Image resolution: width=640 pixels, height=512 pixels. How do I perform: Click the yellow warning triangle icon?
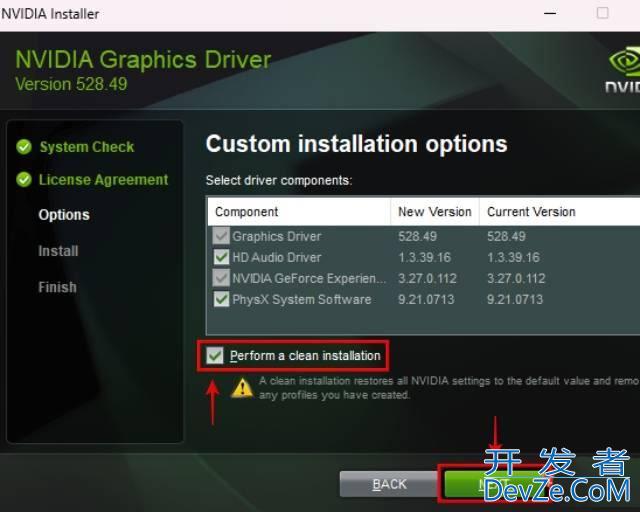tap(242, 388)
